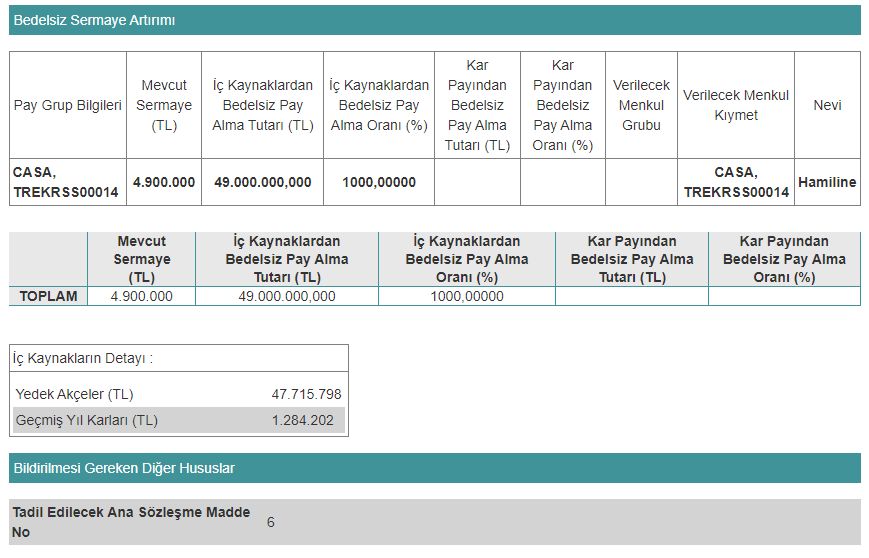Screen dimensions: 869x558
Task: Click CASA, TREKRSS00014 in Pay Grup Bilgileri column
Action: [65, 182]
